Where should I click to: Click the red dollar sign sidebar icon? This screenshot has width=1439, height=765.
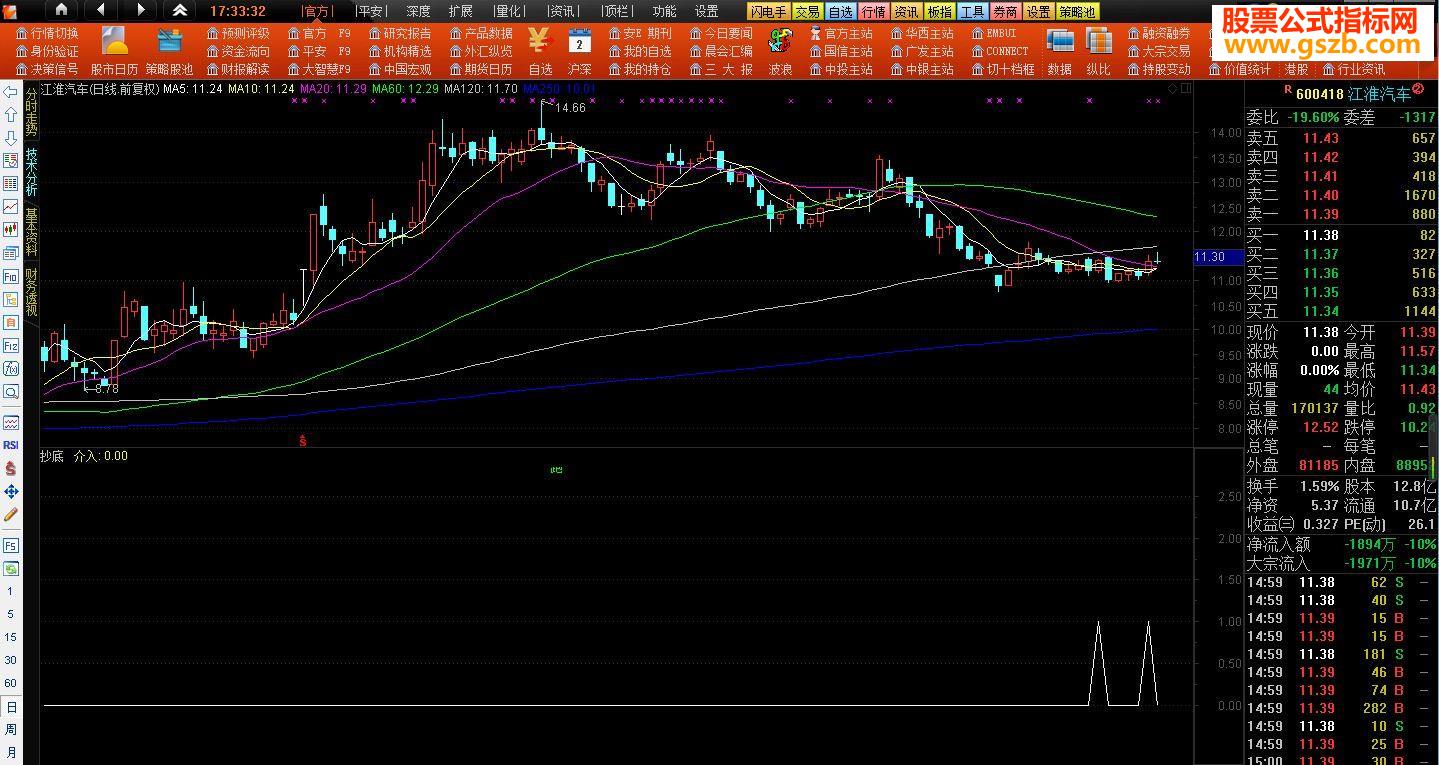click(x=11, y=468)
